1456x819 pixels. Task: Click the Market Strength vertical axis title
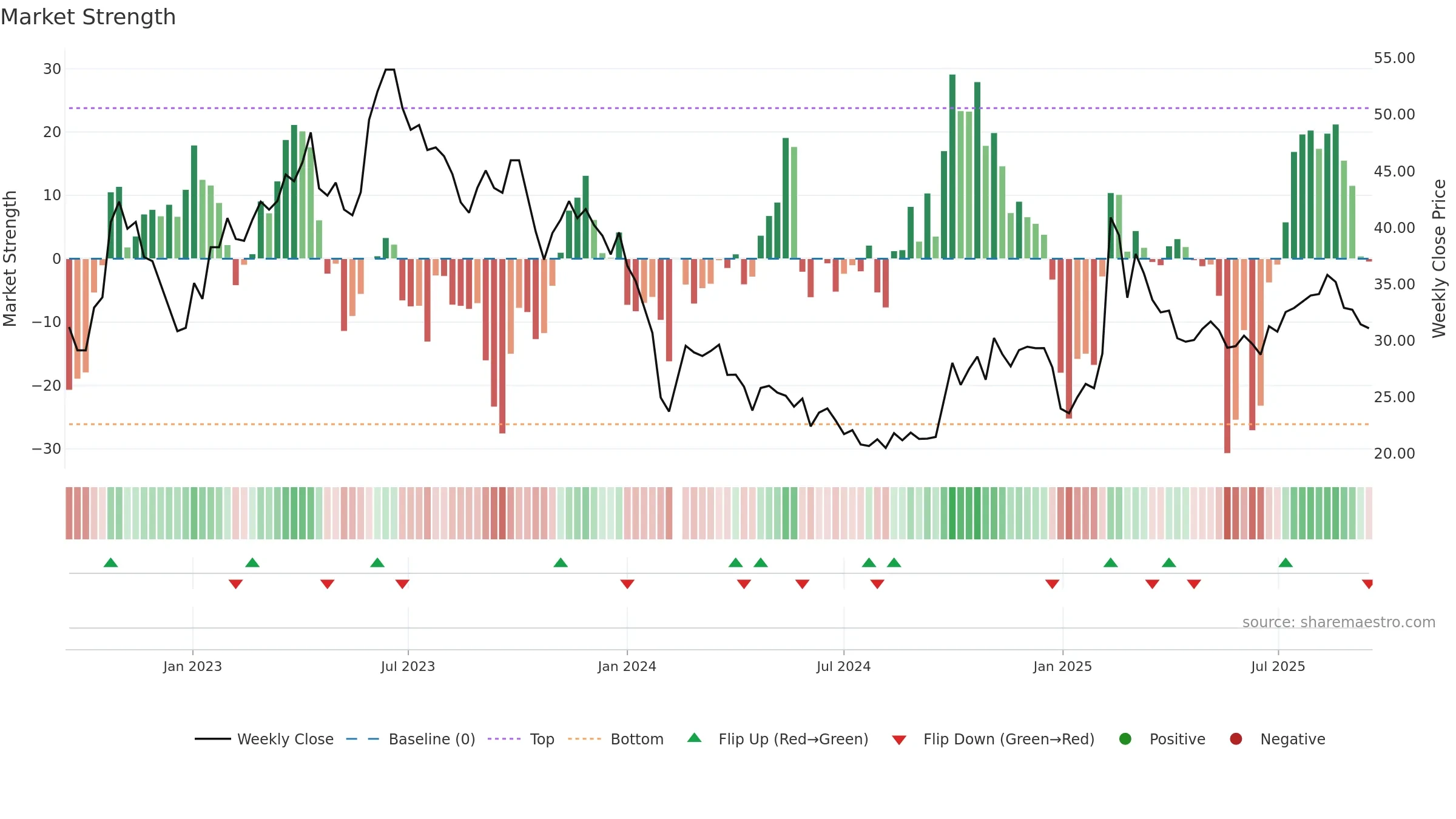pos(10,258)
